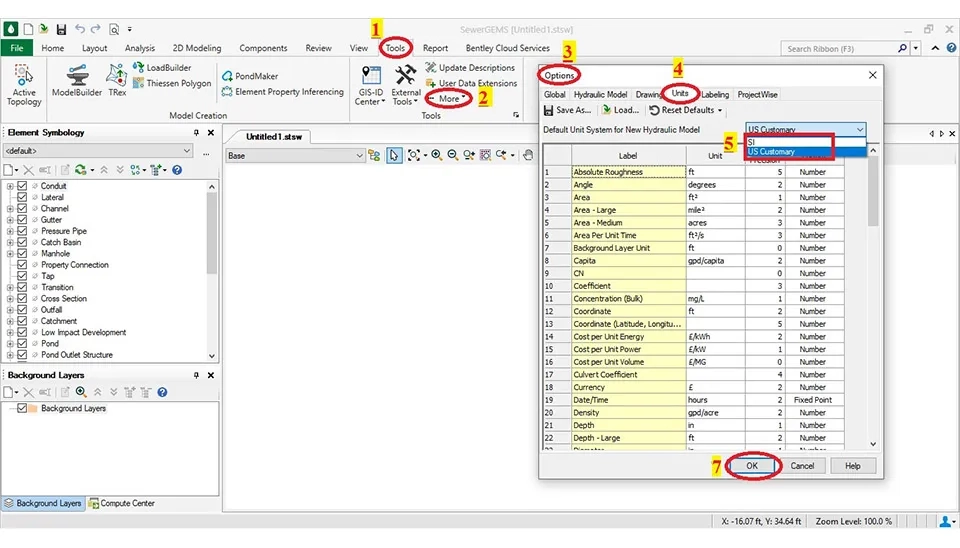
Task: Uncheck the Conduit symbology checkbox
Action: click(x=22, y=186)
